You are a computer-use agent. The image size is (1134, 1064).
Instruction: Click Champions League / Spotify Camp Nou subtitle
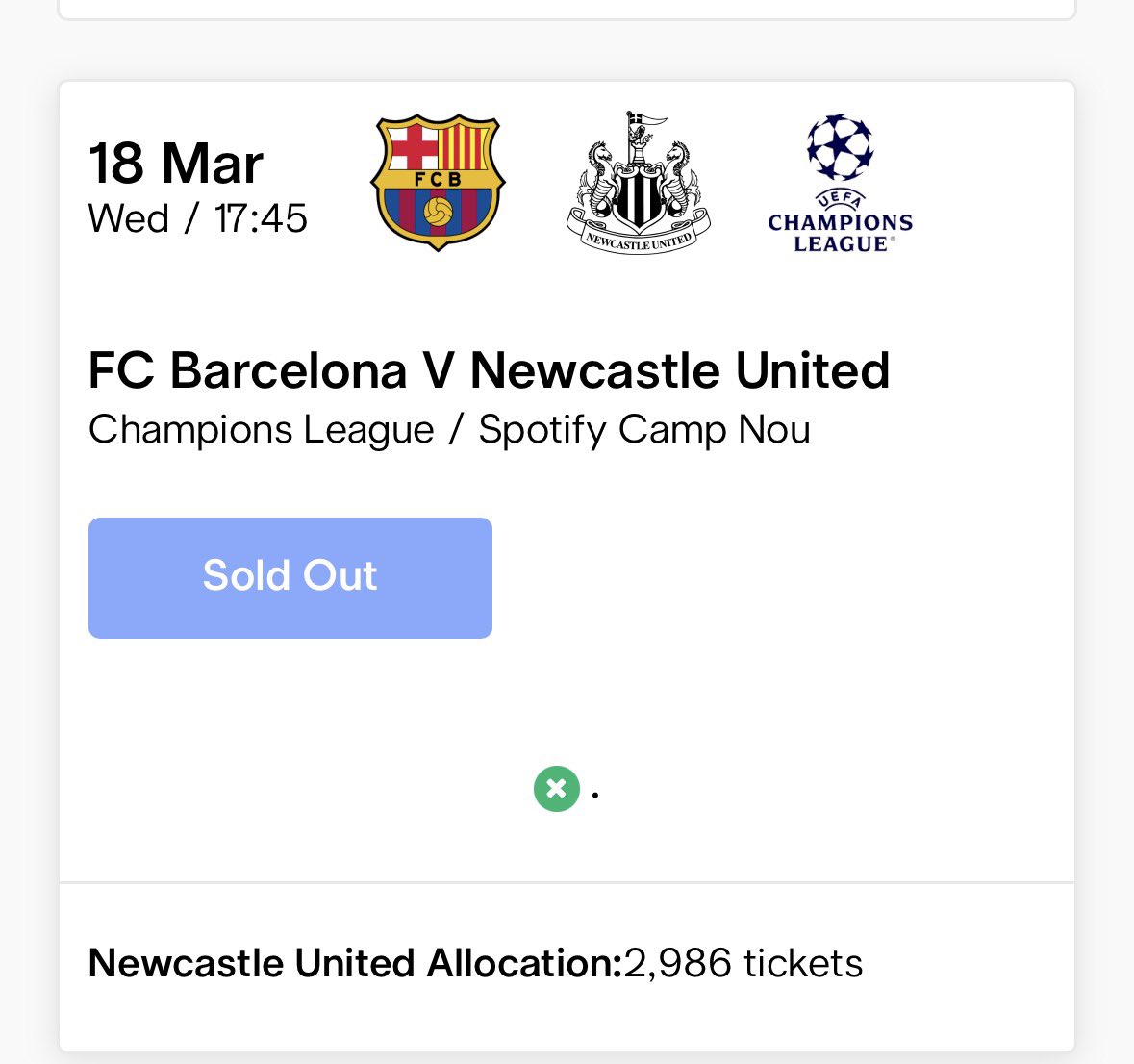click(449, 429)
